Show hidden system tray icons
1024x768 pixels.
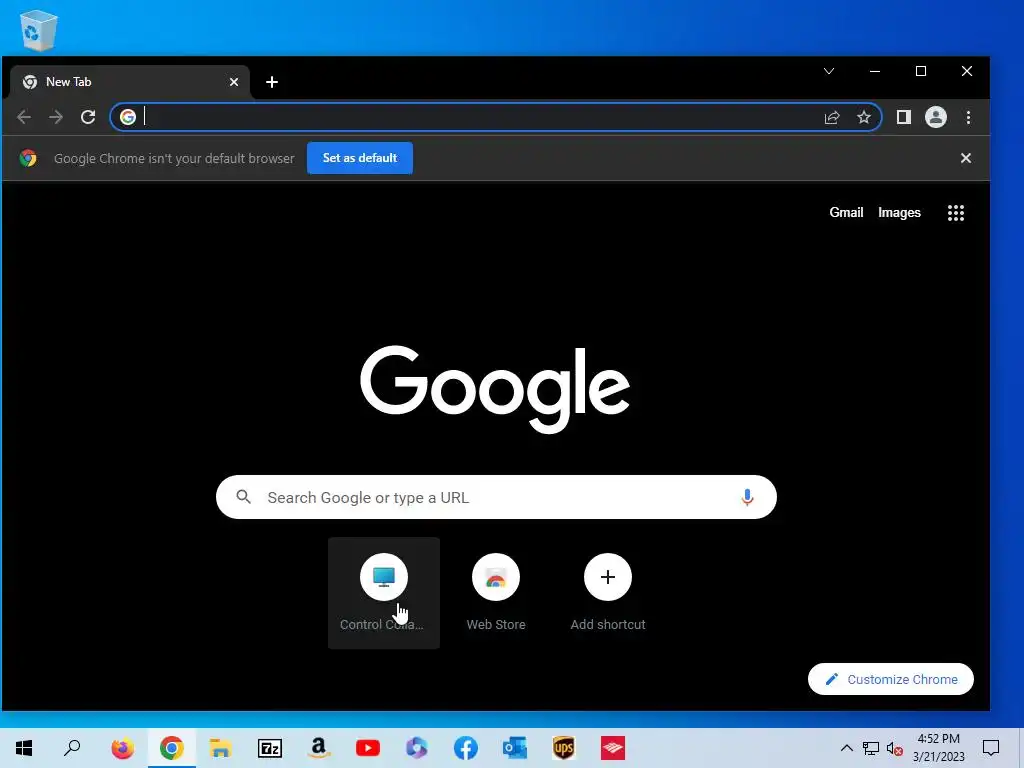(846, 748)
